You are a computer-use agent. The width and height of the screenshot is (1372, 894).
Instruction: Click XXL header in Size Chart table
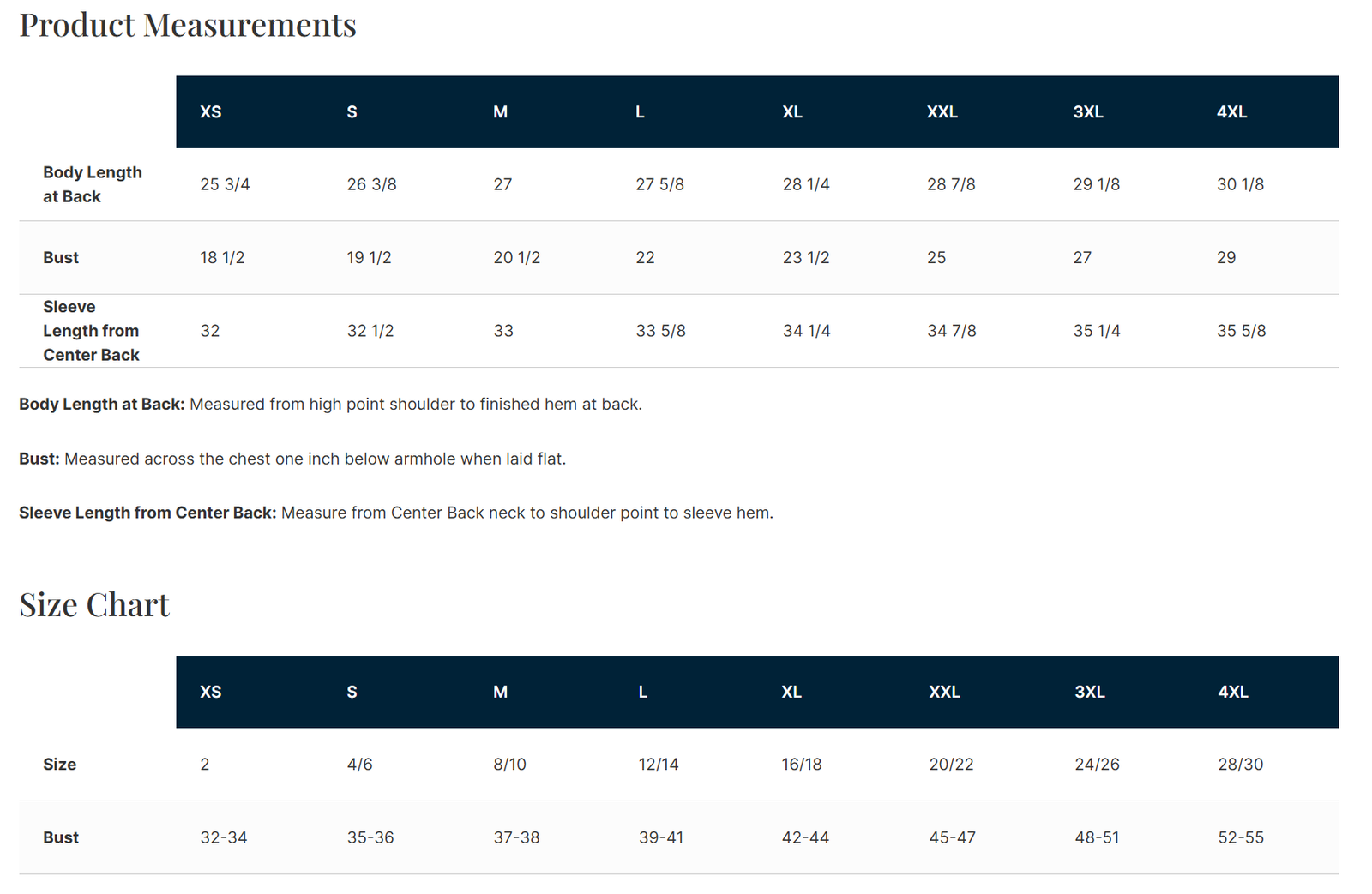pyautogui.click(x=944, y=692)
